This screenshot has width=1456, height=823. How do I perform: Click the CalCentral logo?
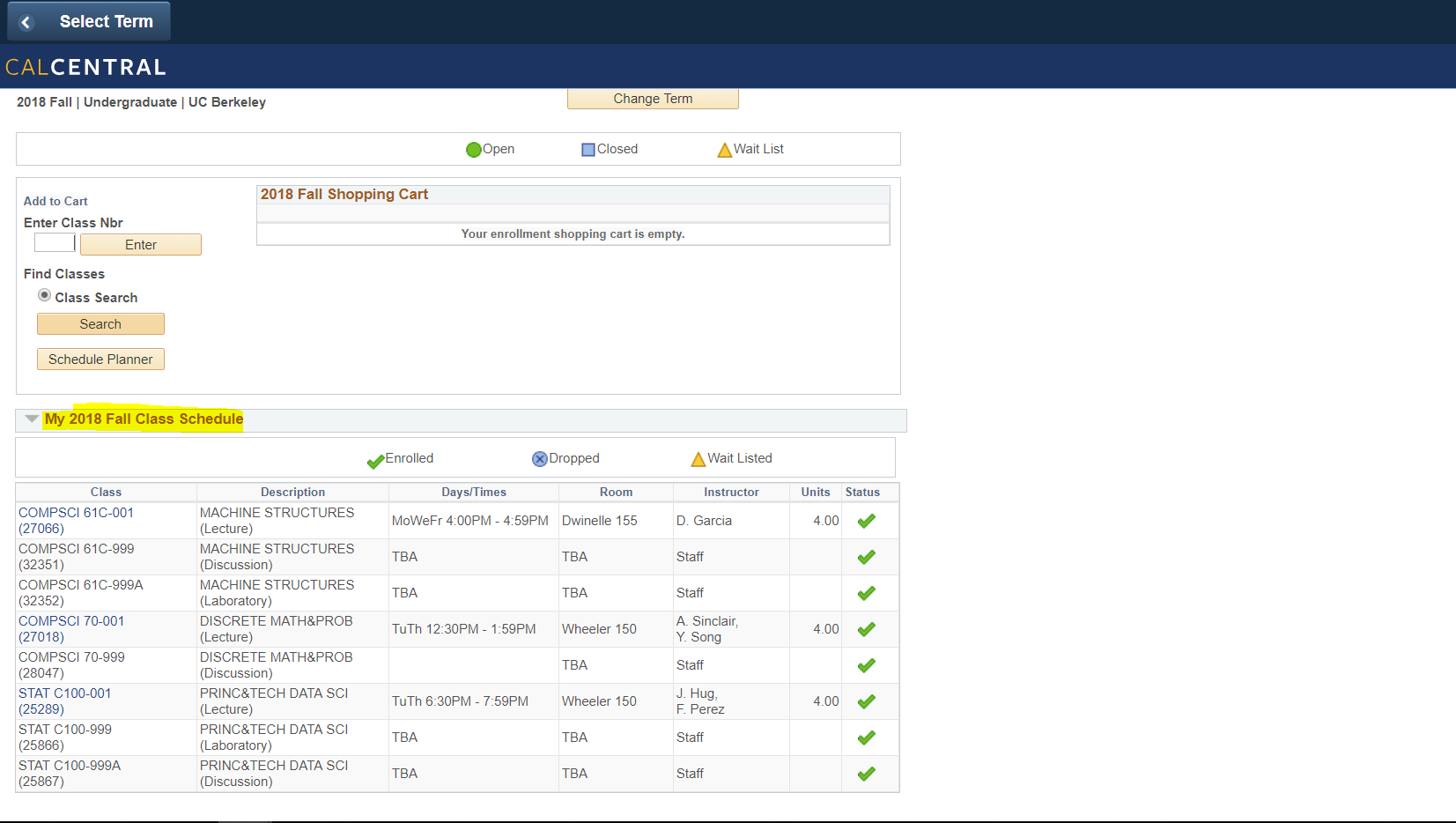click(85, 67)
